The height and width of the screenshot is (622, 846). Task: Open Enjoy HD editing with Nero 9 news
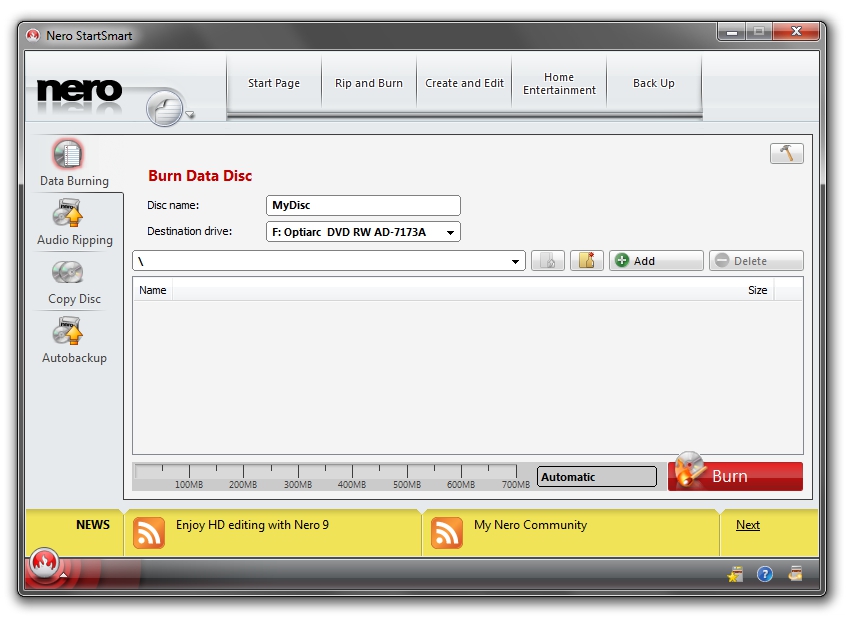coord(252,525)
